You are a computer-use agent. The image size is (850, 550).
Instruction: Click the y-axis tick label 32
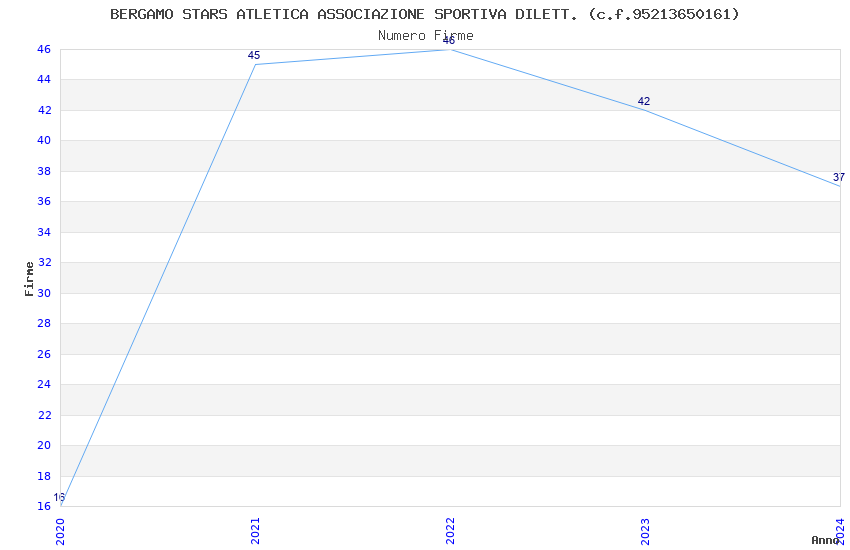coord(44,262)
